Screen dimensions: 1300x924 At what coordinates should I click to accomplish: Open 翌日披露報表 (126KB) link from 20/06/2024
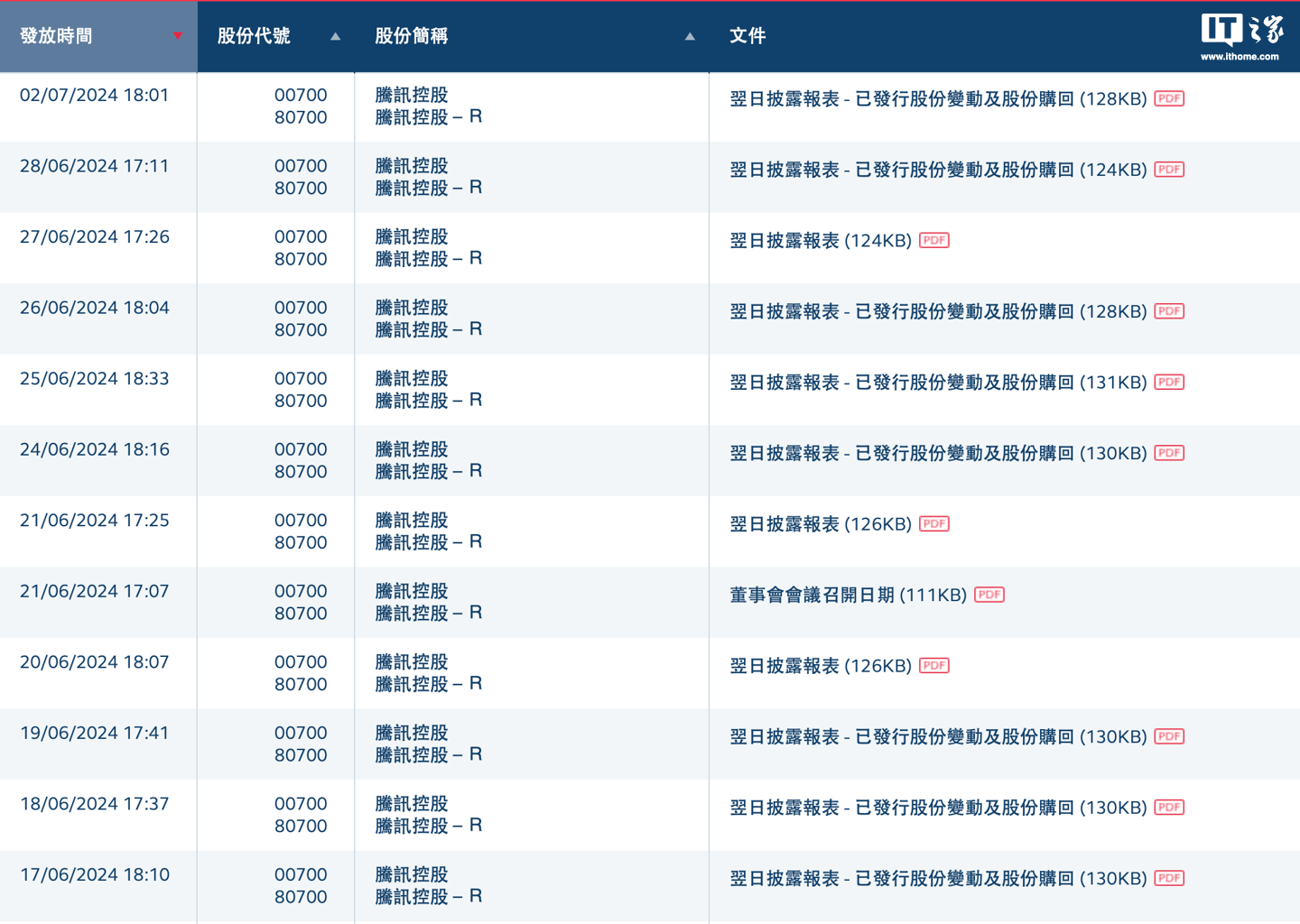click(x=821, y=666)
